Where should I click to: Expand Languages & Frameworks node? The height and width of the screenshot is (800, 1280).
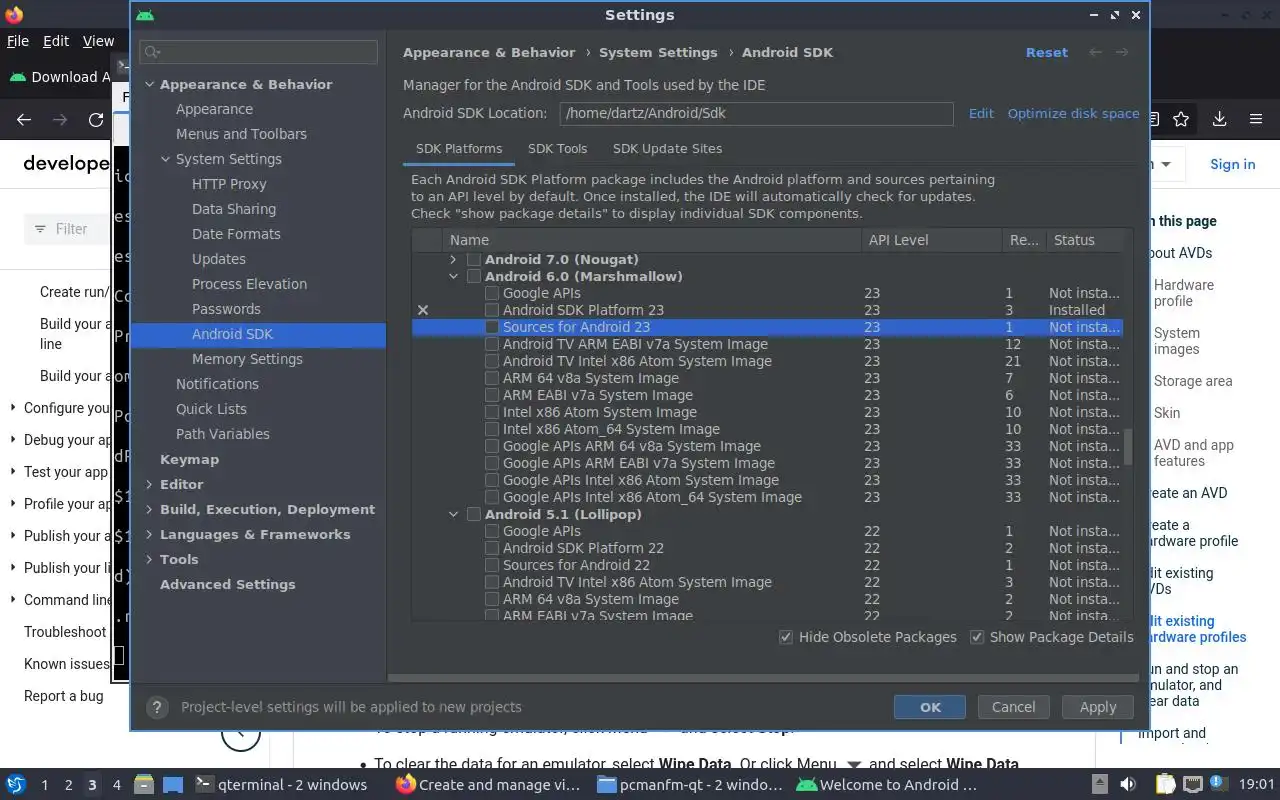tap(149, 534)
